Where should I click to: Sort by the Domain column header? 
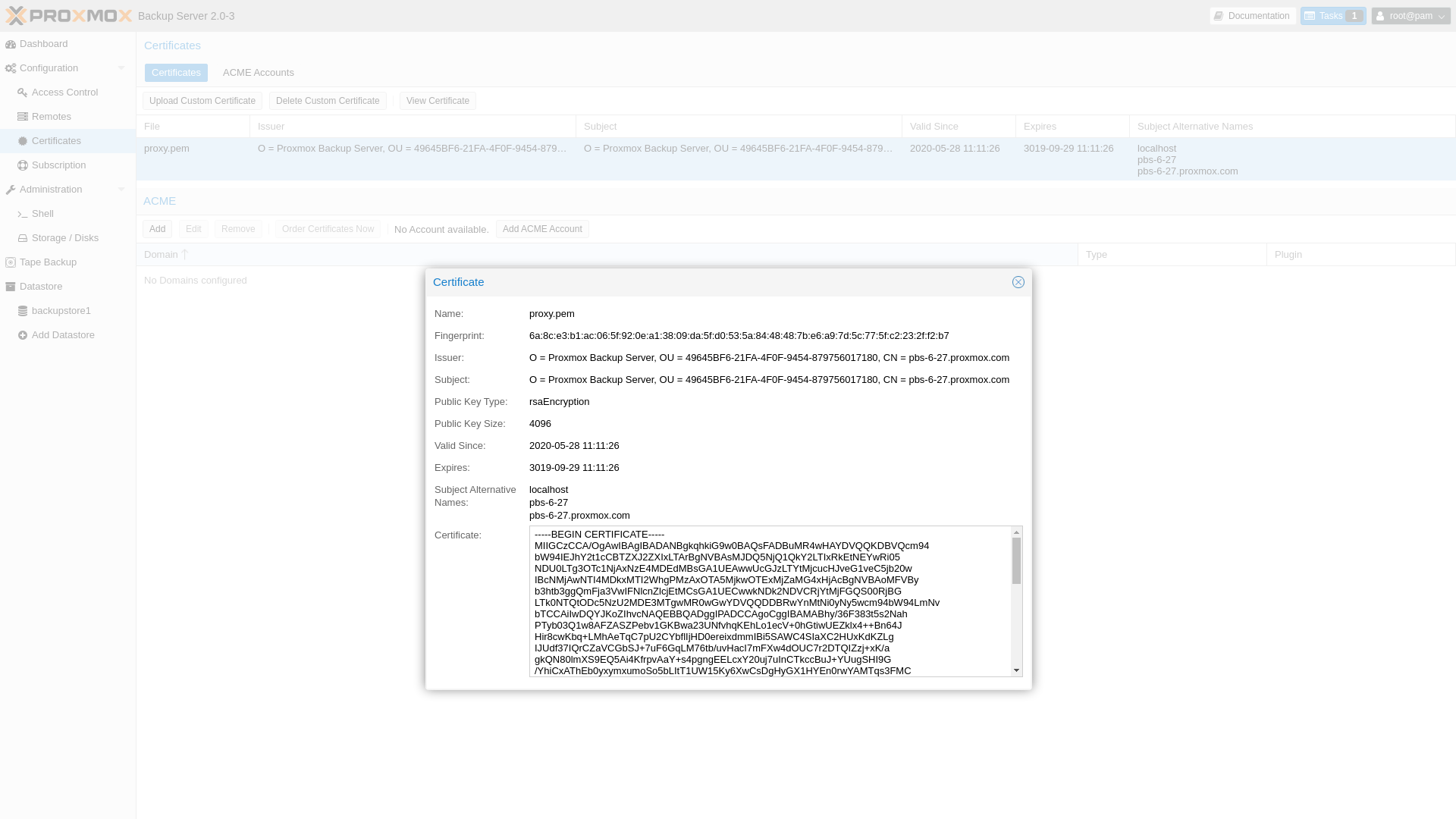pyautogui.click(x=161, y=255)
